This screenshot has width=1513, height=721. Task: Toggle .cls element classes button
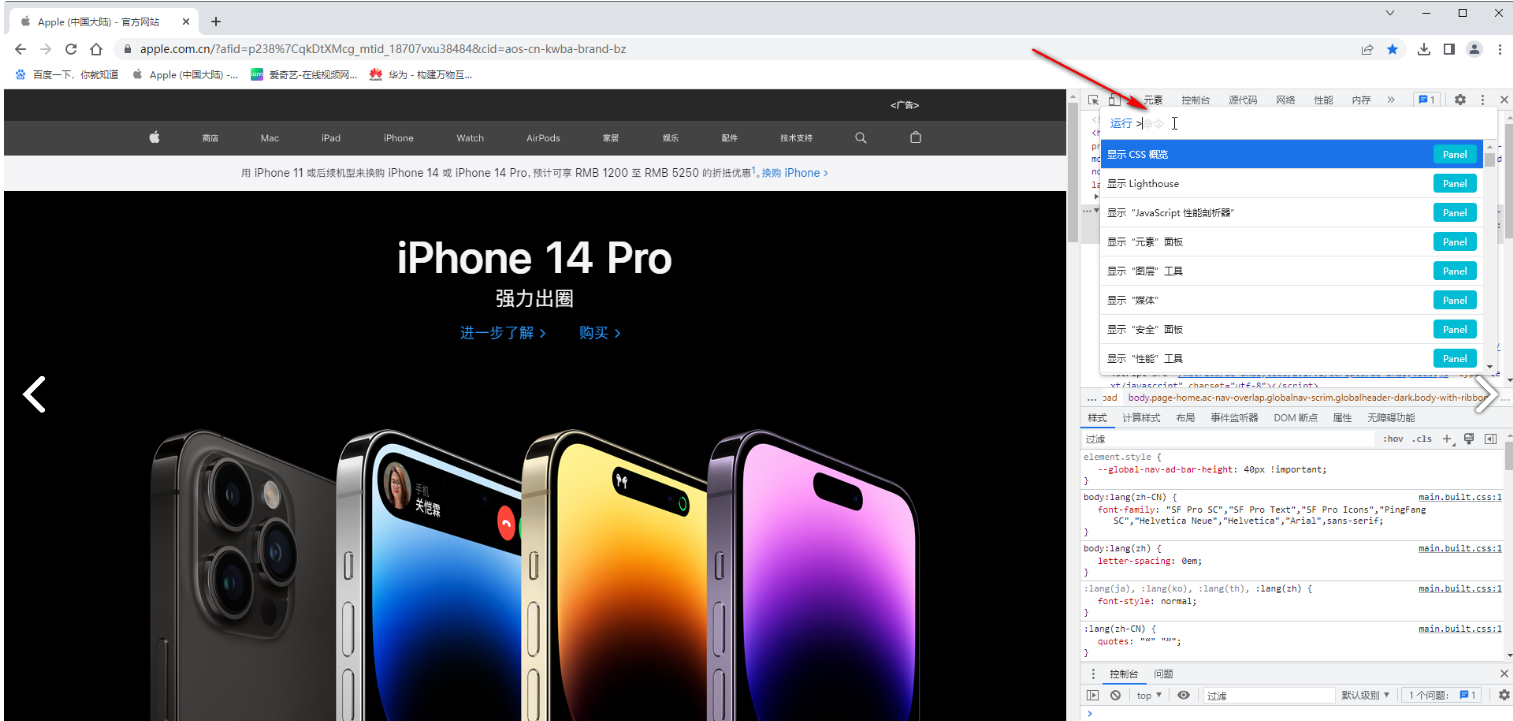pos(1421,439)
